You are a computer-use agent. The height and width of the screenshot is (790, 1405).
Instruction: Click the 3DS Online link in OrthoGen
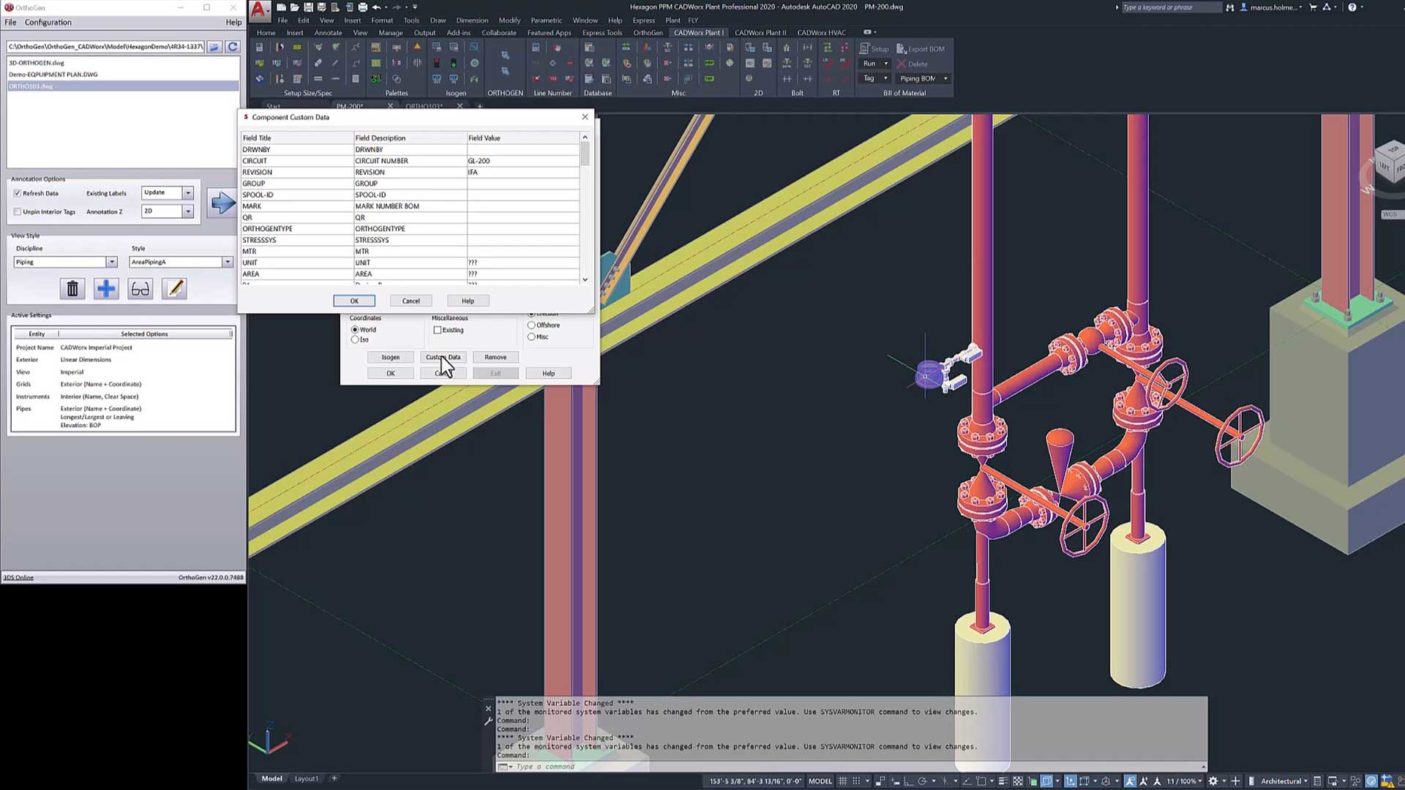(18, 578)
